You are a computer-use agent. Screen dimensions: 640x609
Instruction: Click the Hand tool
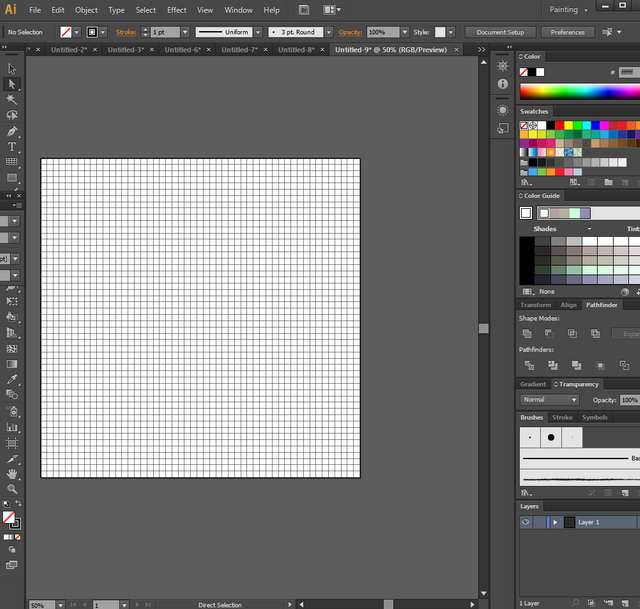coord(12,473)
